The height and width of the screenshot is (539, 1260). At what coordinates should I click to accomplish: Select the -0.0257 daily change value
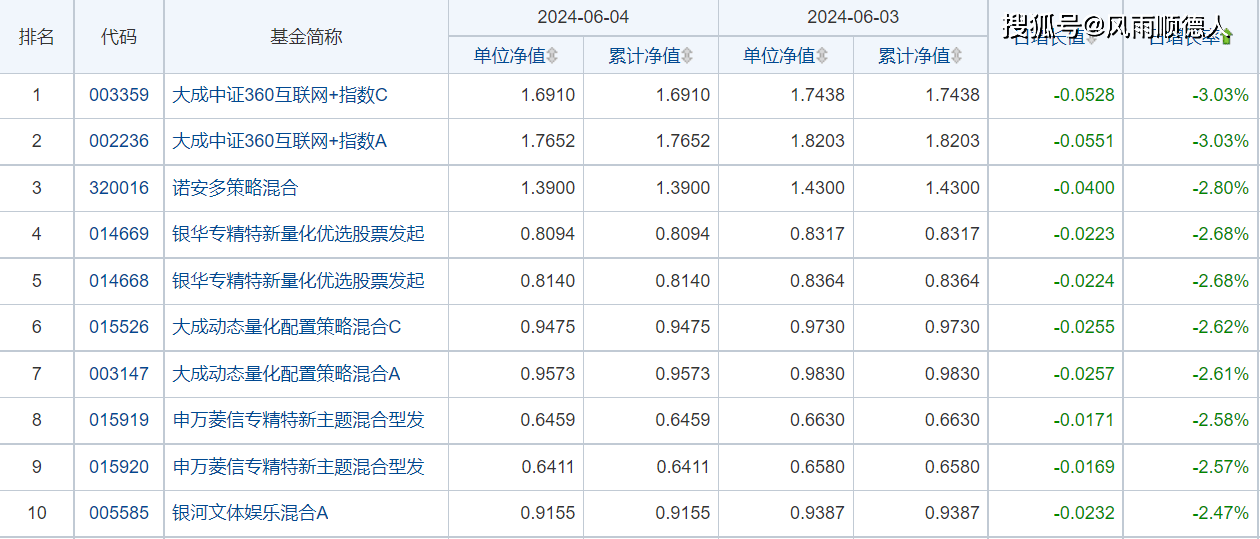1084,374
